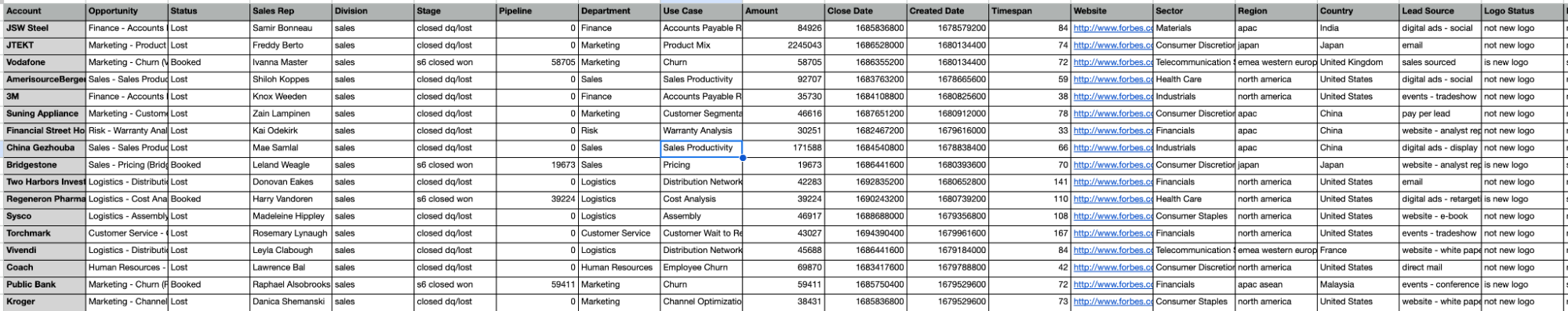Select the Employee Churn use case cell
Viewport: 1568px width, 311px height.
[x=701, y=268]
